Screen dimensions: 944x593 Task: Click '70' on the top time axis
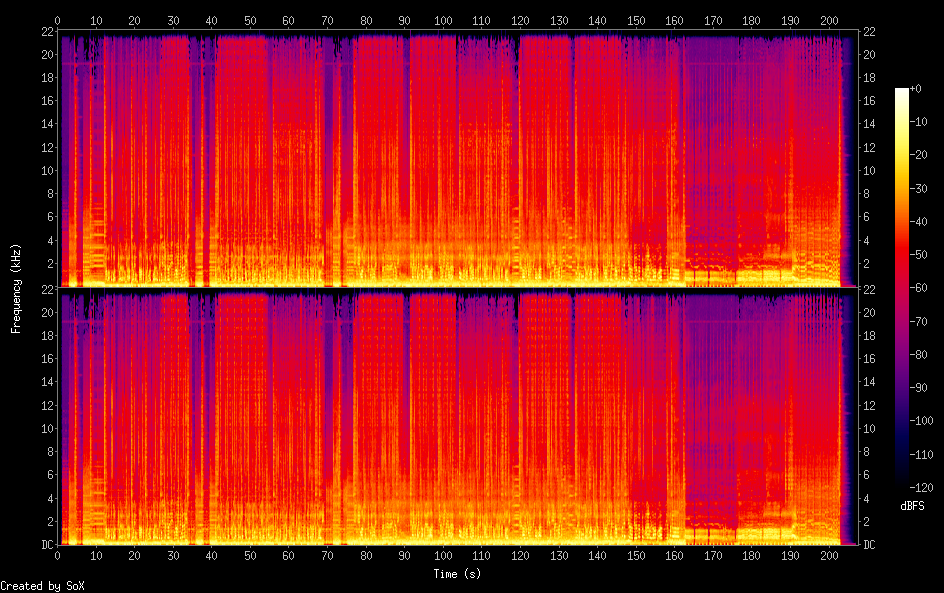328,20
